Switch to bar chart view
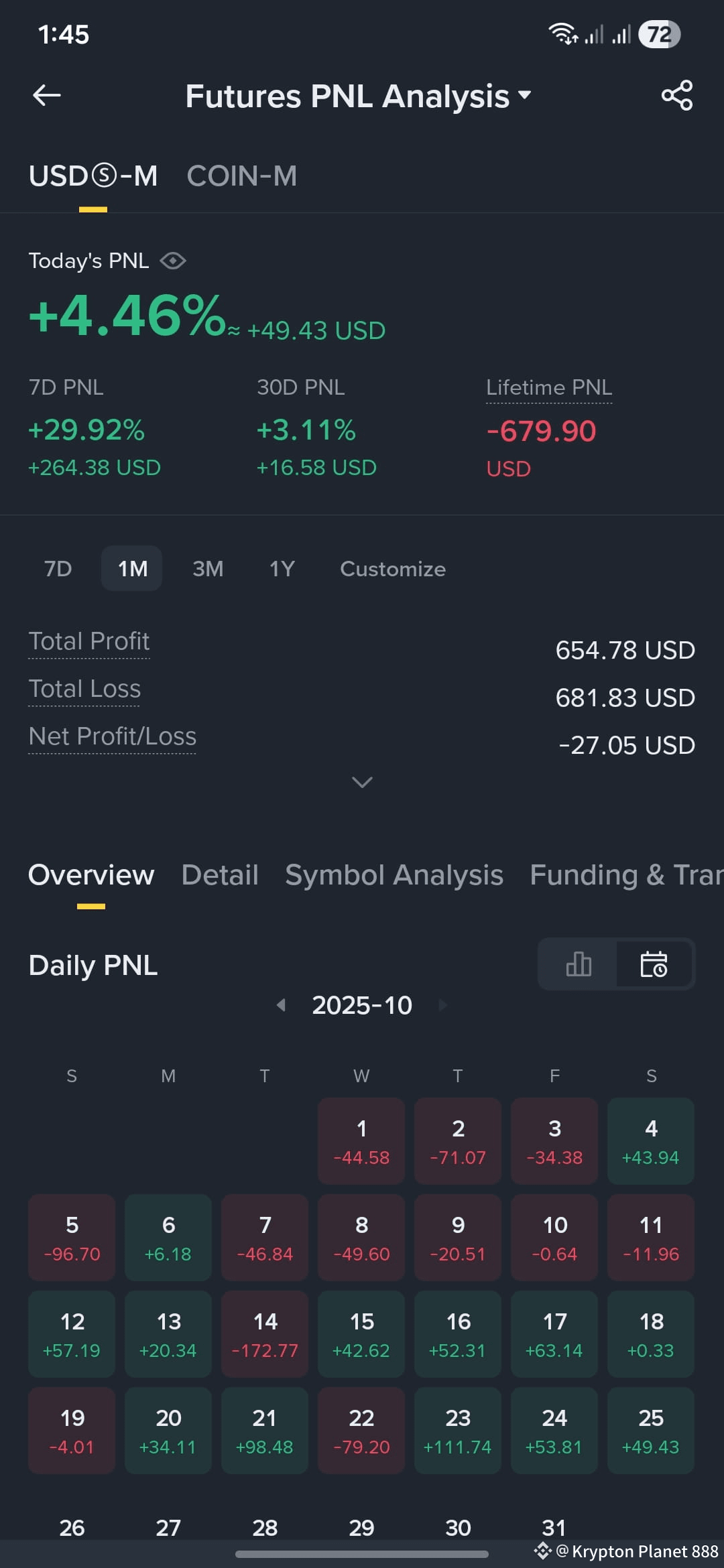 pos(578,964)
